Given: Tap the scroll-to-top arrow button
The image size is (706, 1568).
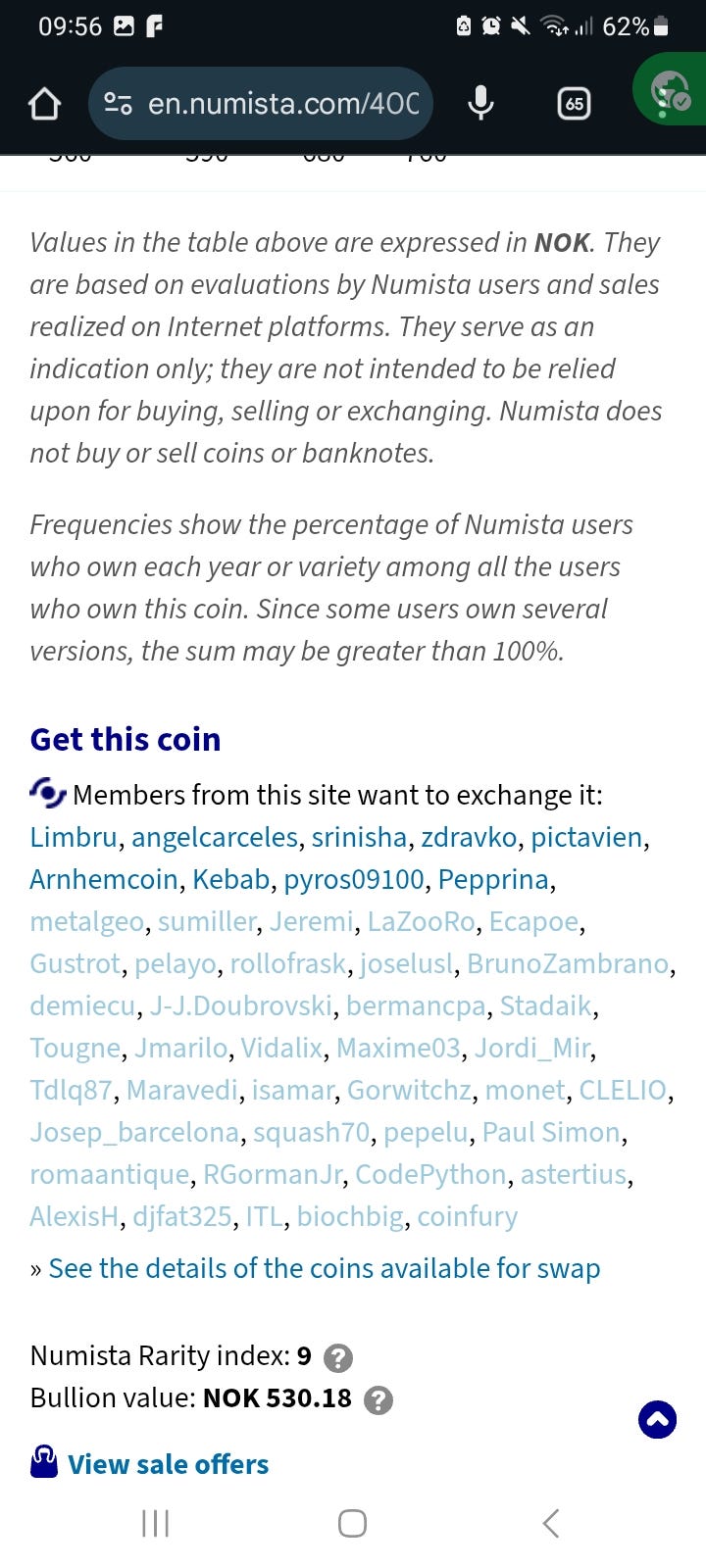Looking at the screenshot, I should point(657,1419).
